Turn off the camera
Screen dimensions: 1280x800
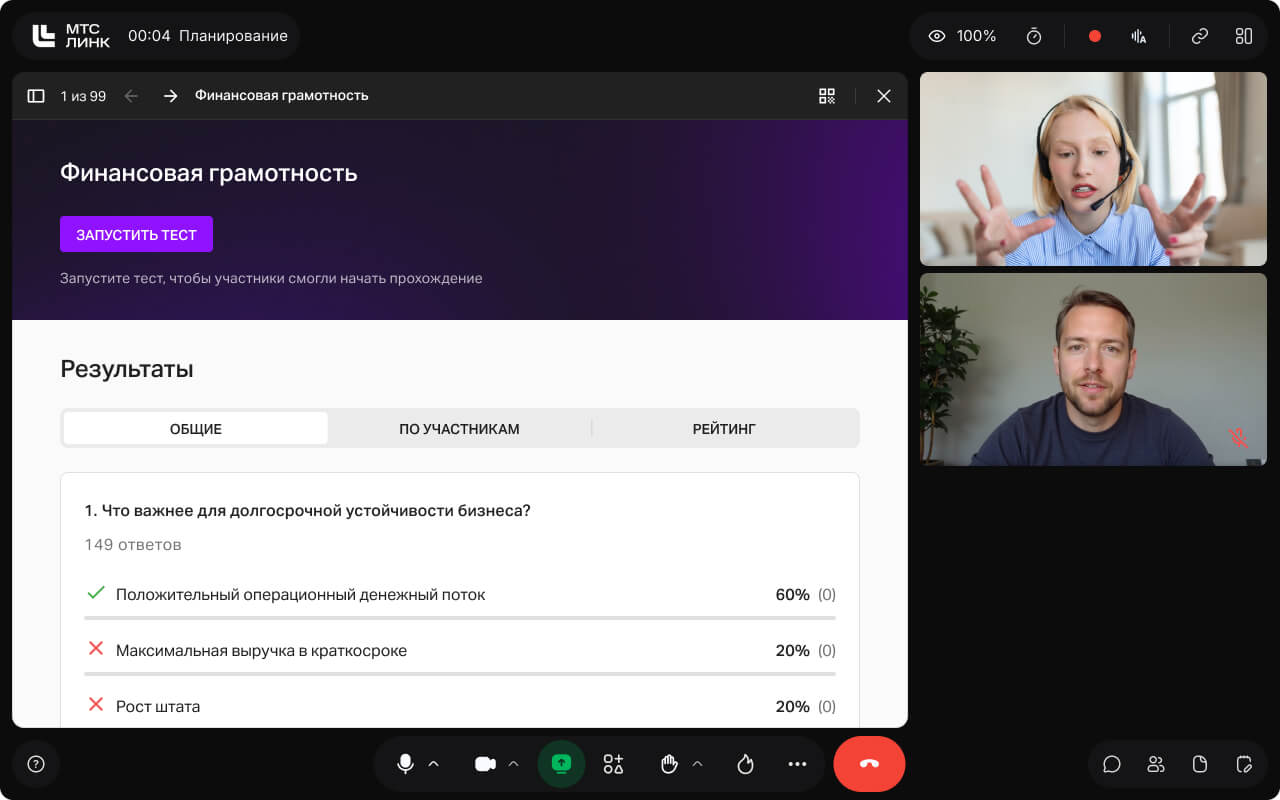click(x=485, y=764)
